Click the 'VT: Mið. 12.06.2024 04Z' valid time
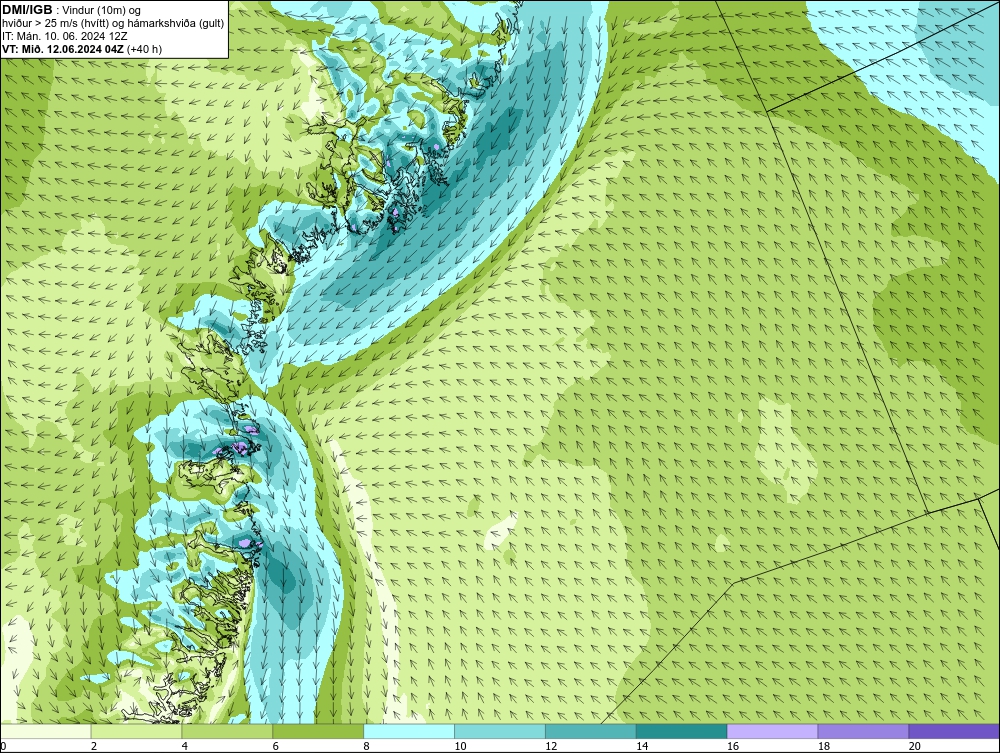Viewport: 1000px width, 753px height. click(x=63, y=49)
